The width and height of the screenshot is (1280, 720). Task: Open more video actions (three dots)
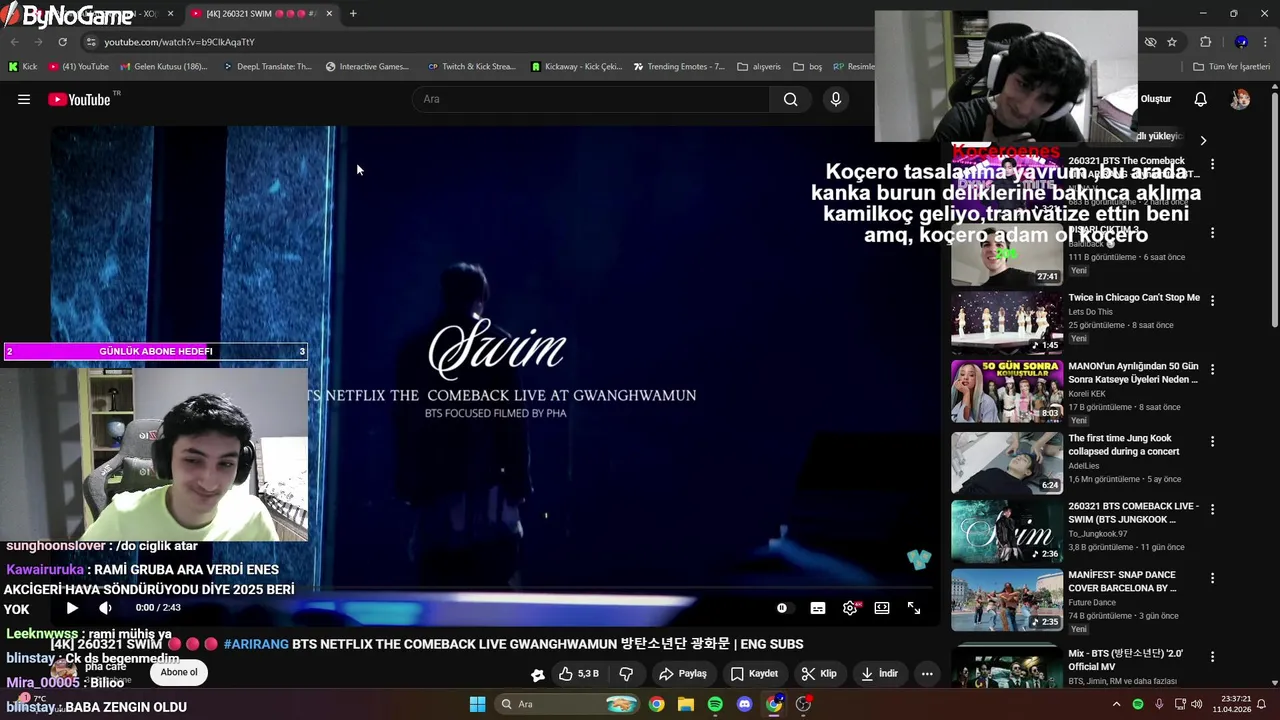click(927, 674)
